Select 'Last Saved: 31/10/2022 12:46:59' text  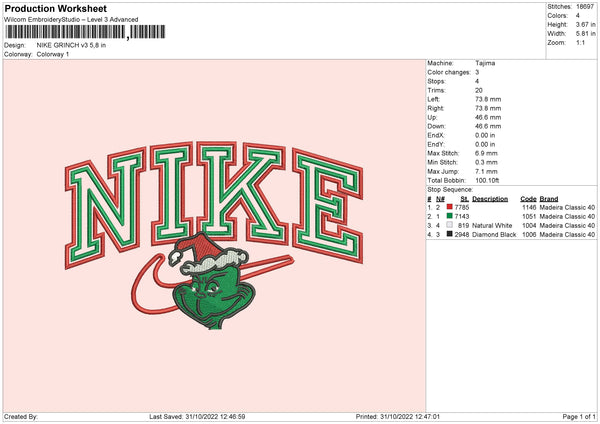coord(197,416)
